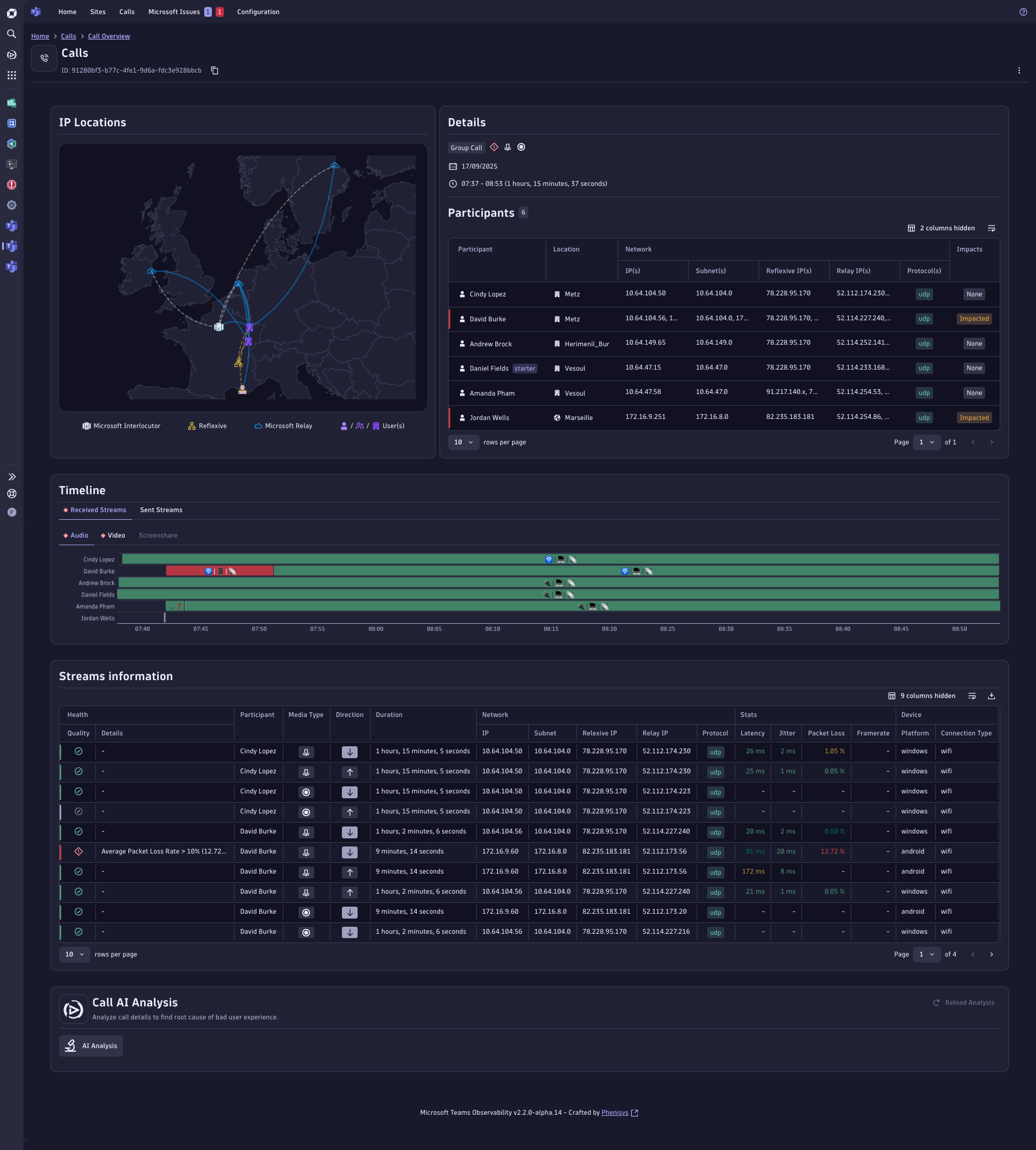The width and height of the screenshot is (1036, 1150).
Task: Open the Phenisys link in the footer
Action: click(x=615, y=1112)
